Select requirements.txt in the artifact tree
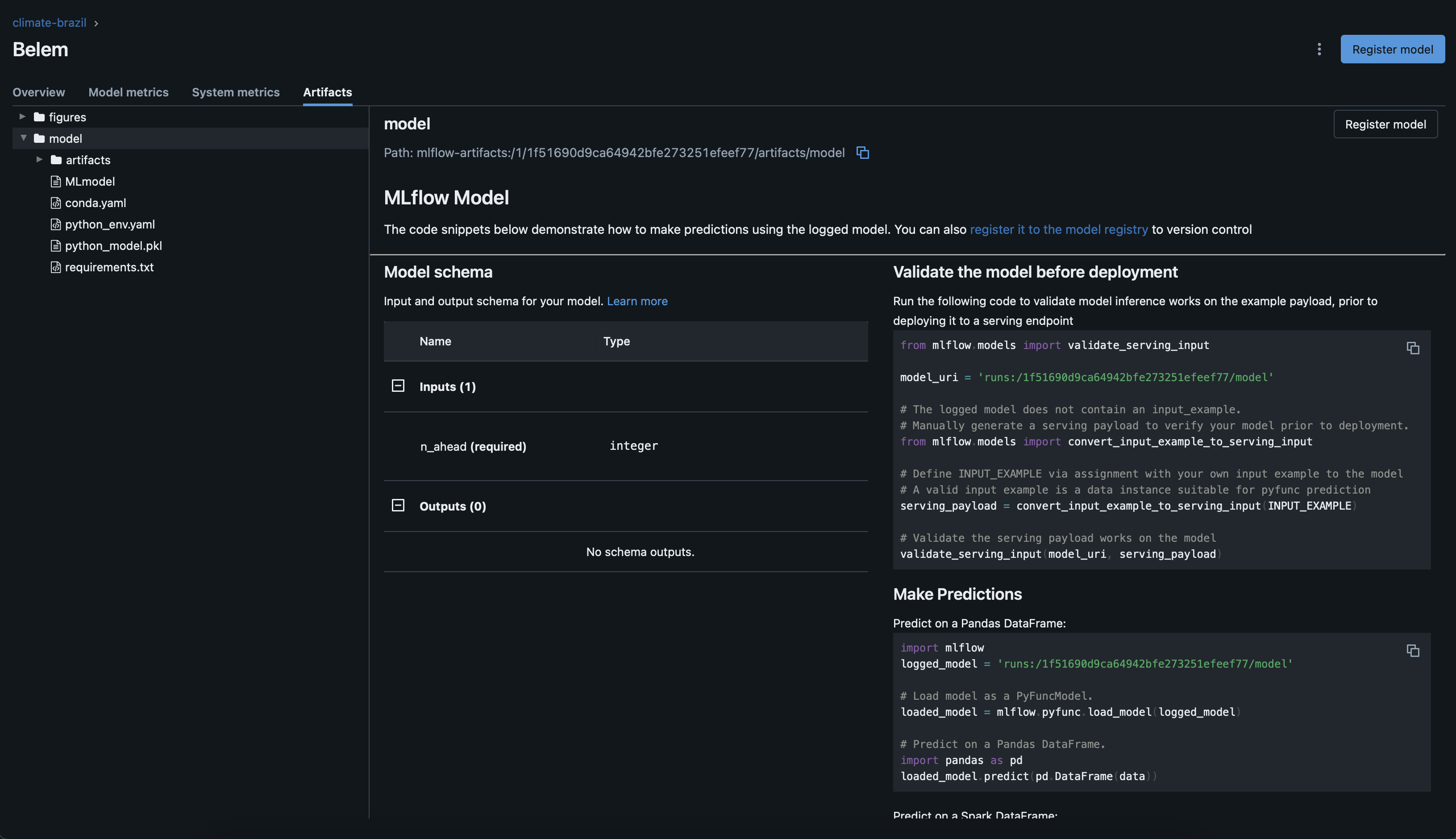This screenshot has height=839, width=1456. point(109,267)
